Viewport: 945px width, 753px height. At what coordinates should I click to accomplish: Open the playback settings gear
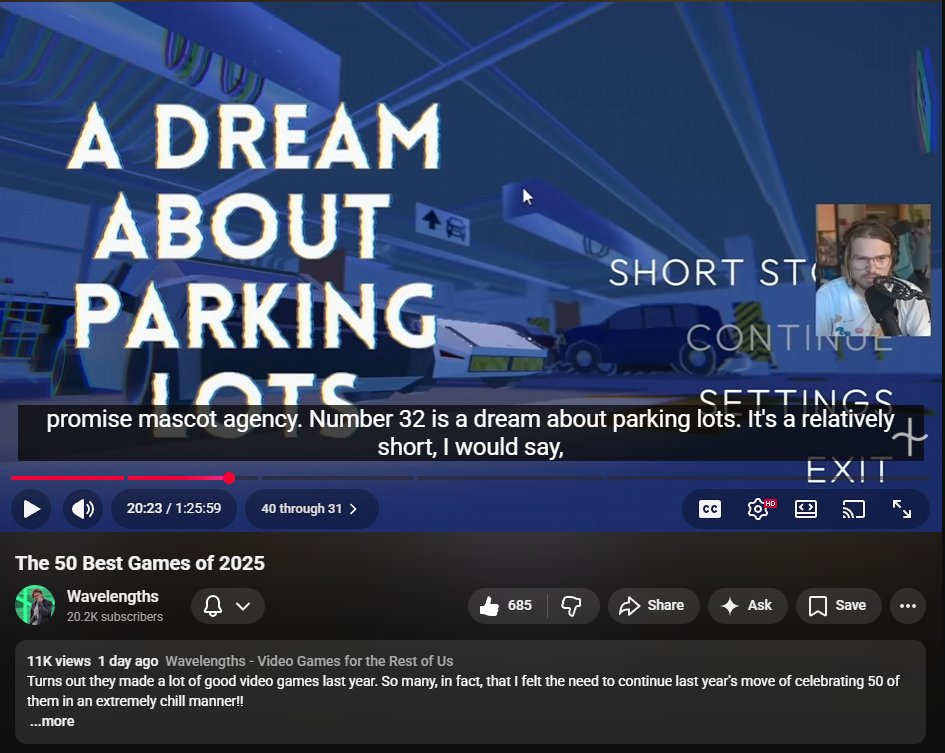coord(758,509)
